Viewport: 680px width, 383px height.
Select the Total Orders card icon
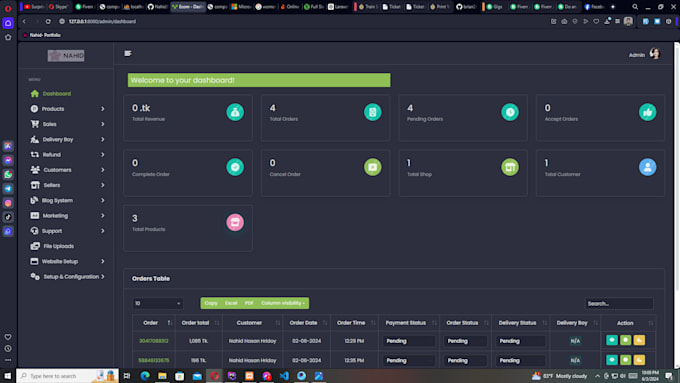[x=373, y=112]
